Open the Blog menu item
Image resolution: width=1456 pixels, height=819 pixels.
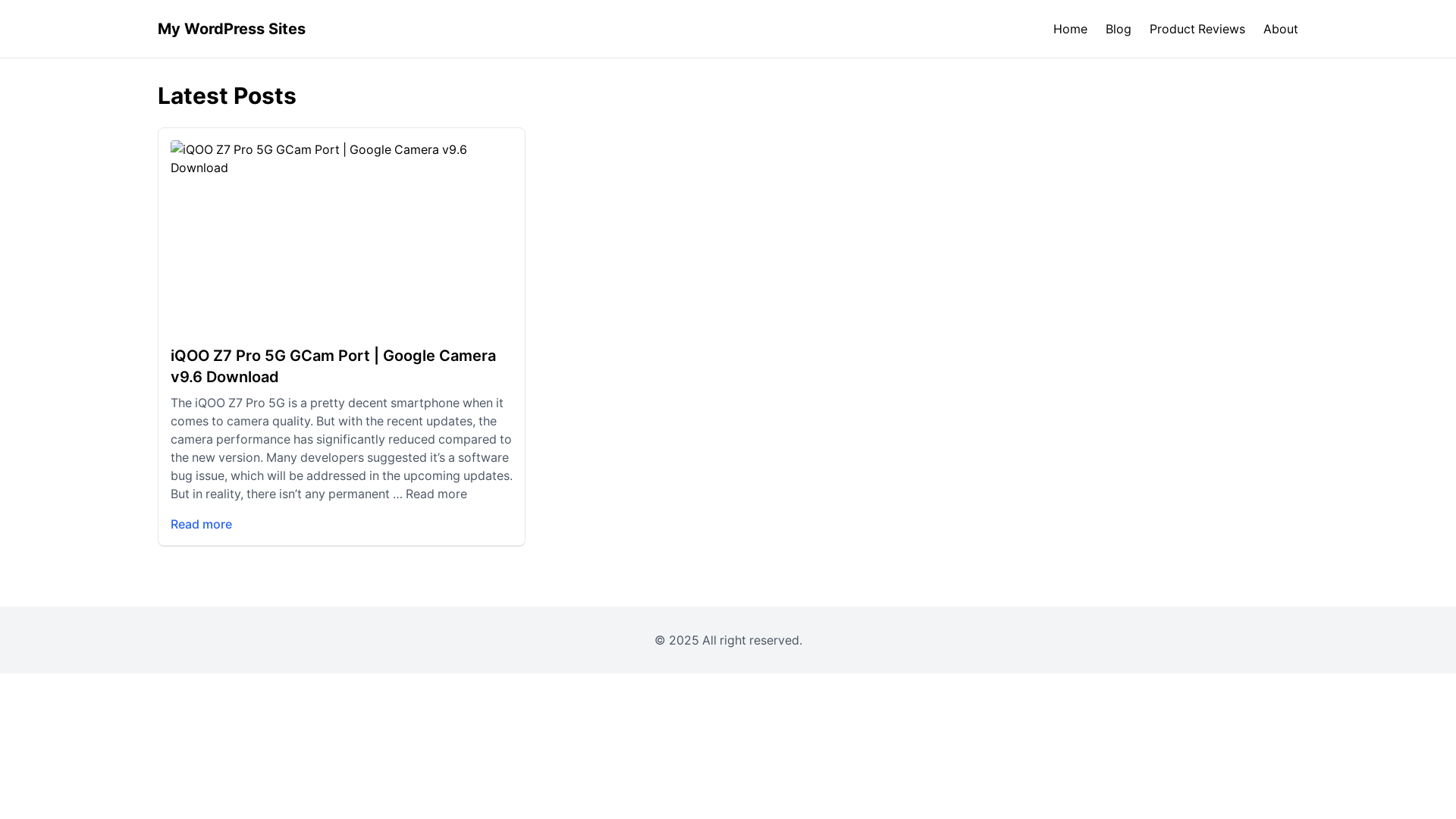coord(1118,29)
